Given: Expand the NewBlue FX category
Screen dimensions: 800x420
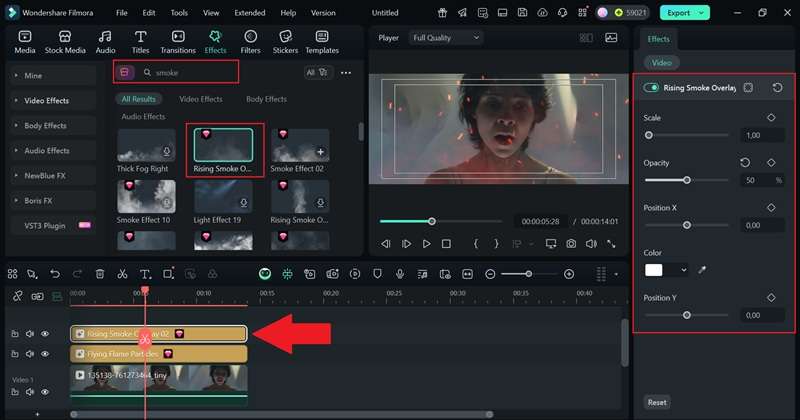Looking at the screenshot, I should (53, 176).
